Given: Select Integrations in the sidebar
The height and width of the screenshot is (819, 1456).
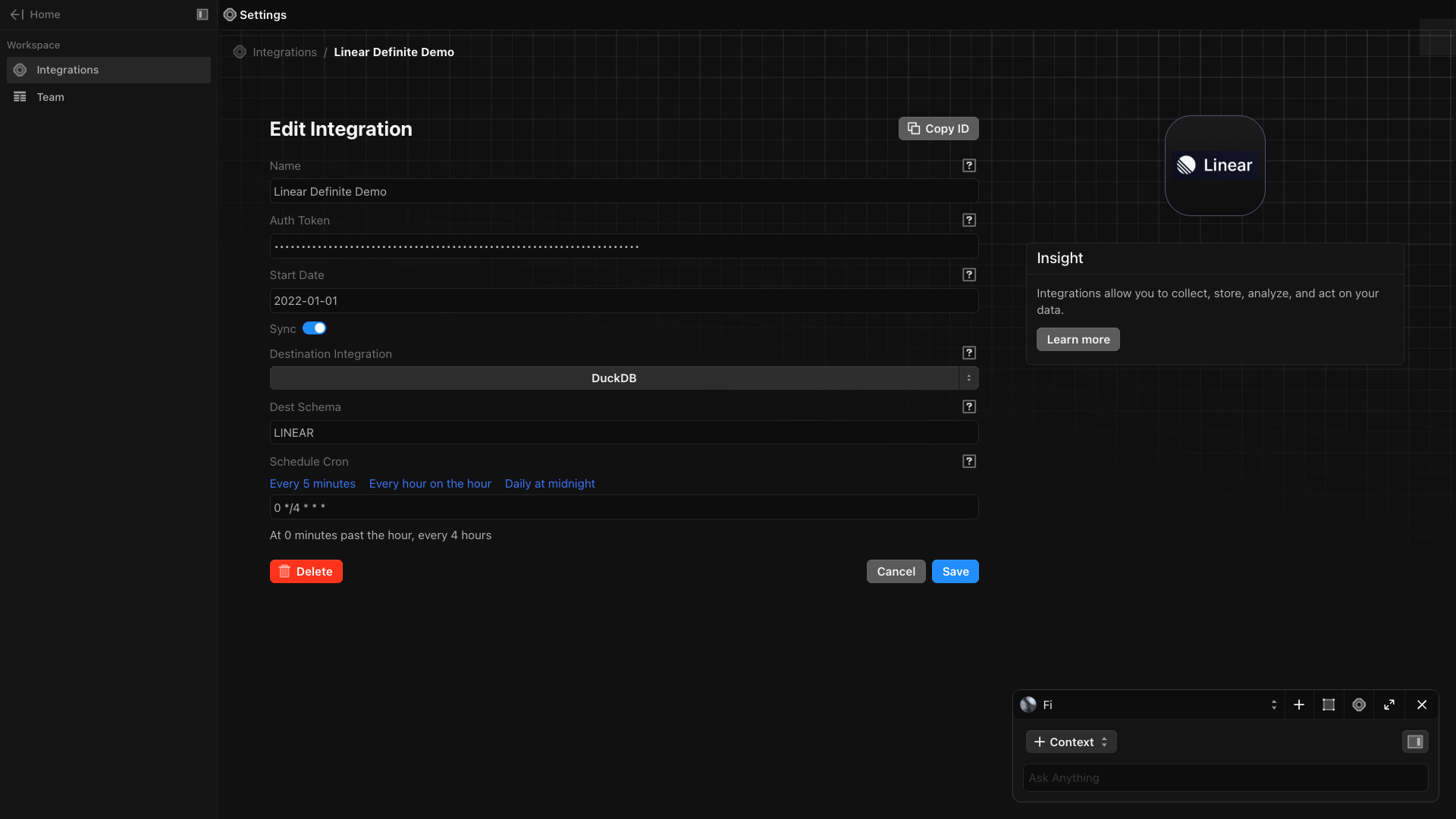Looking at the screenshot, I should click(x=67, y=70).
